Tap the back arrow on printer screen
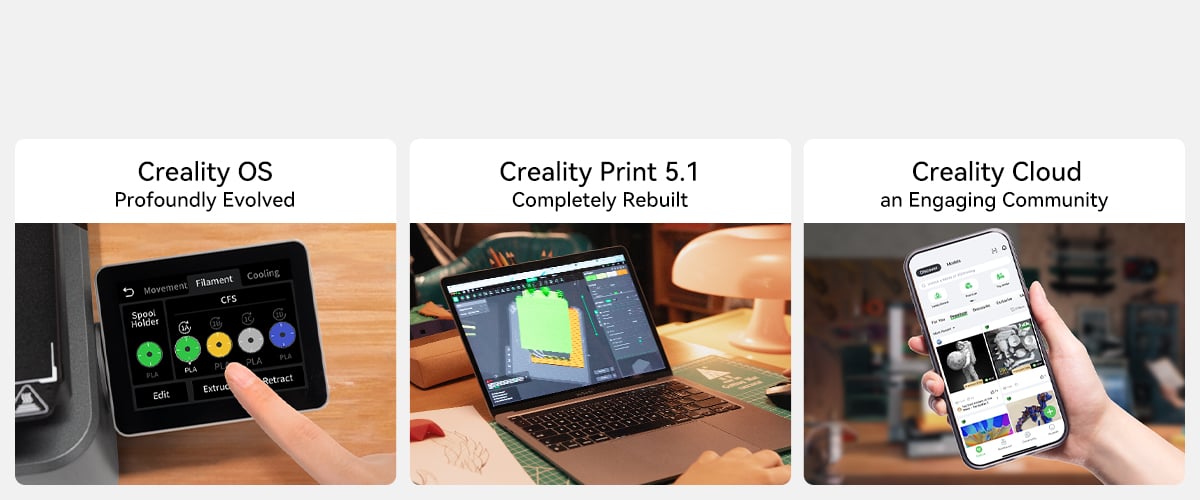The image size is (1200, 500). coord(127,292)
